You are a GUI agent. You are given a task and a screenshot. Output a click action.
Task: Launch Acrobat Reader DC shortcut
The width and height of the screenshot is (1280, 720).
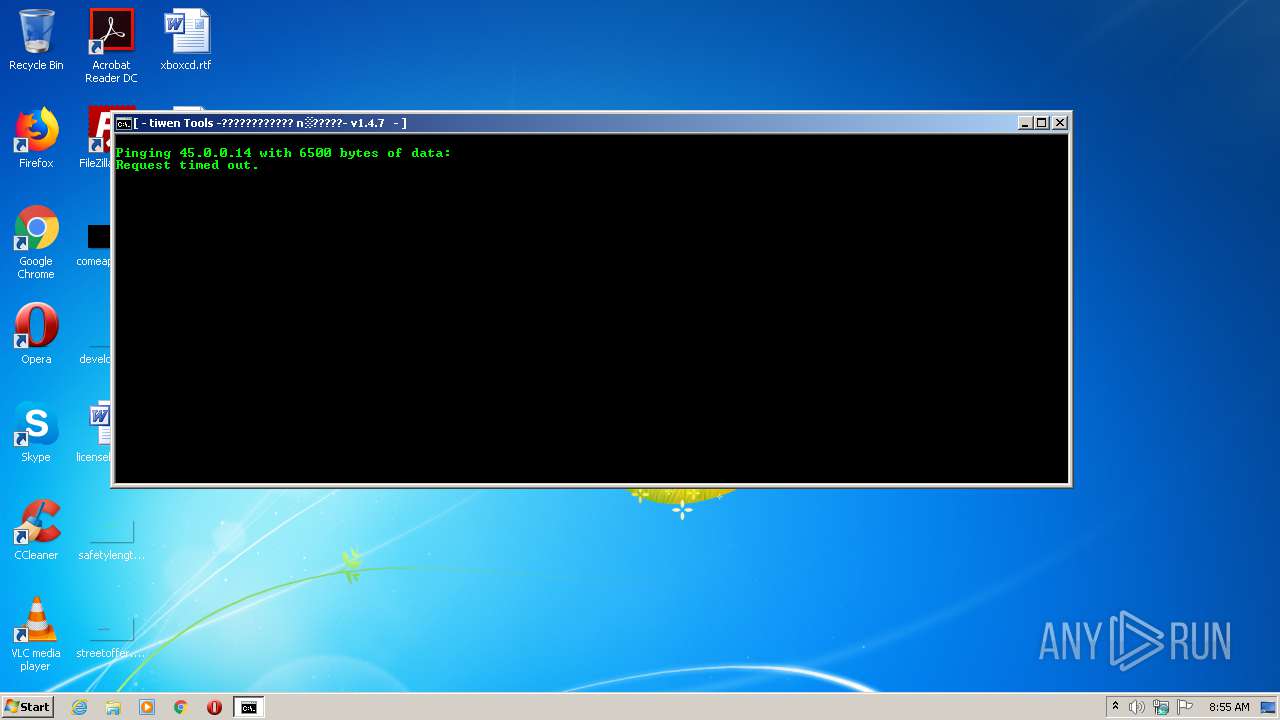coord(111,46)
